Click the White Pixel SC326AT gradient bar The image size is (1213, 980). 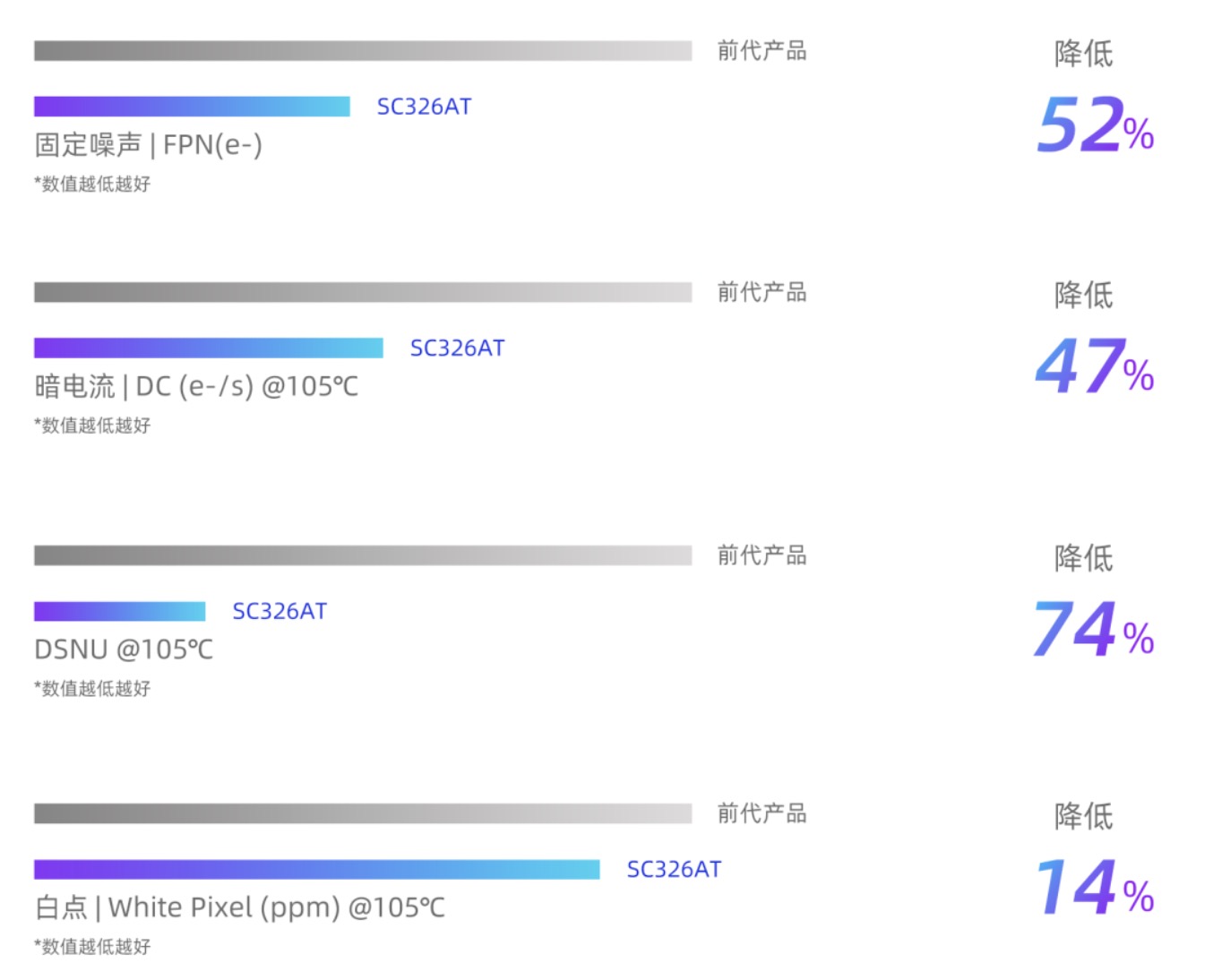(x=317, y=869)
